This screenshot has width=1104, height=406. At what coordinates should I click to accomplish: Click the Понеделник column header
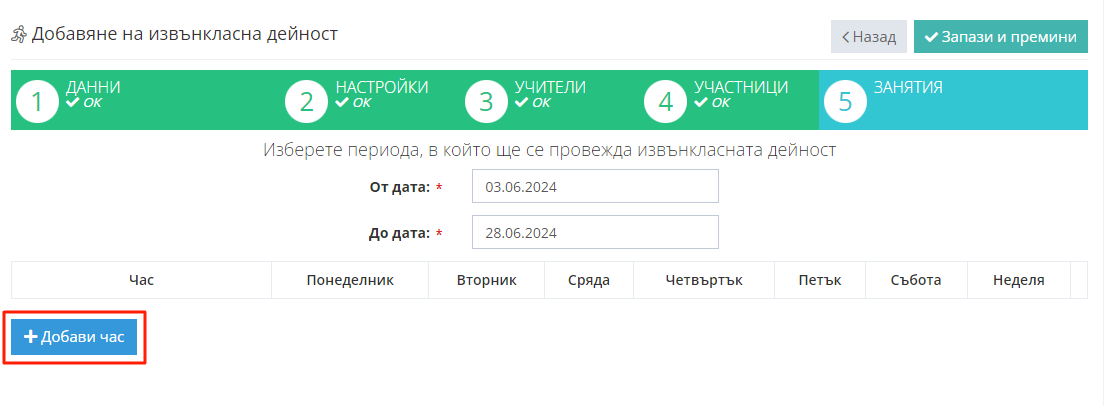(350, 280)
